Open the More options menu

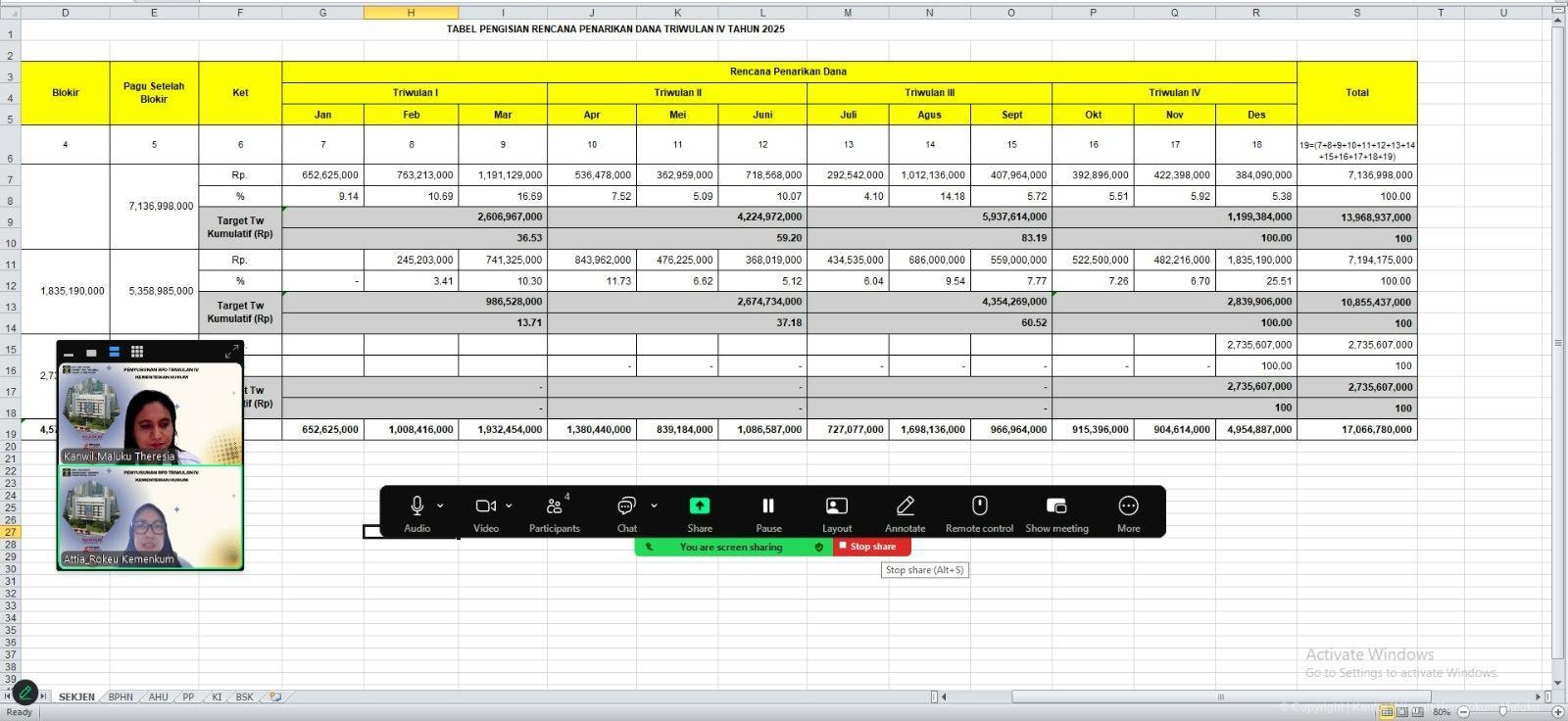point(1128,506)
